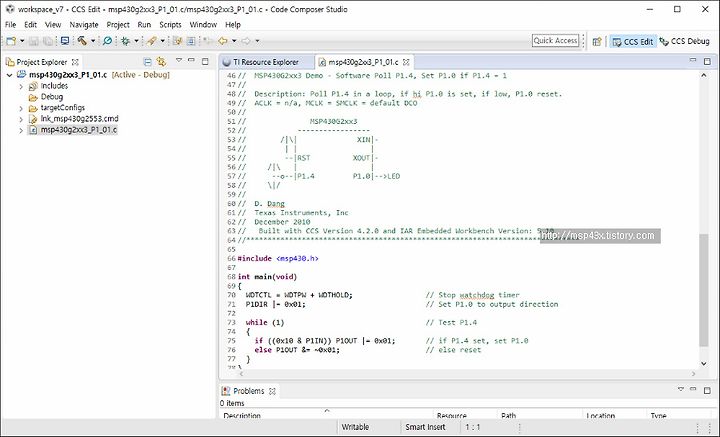The width and height of the screenshot is (720, 437).
Task: Click the Open Perspective icon
Action: tap(597, 41)
